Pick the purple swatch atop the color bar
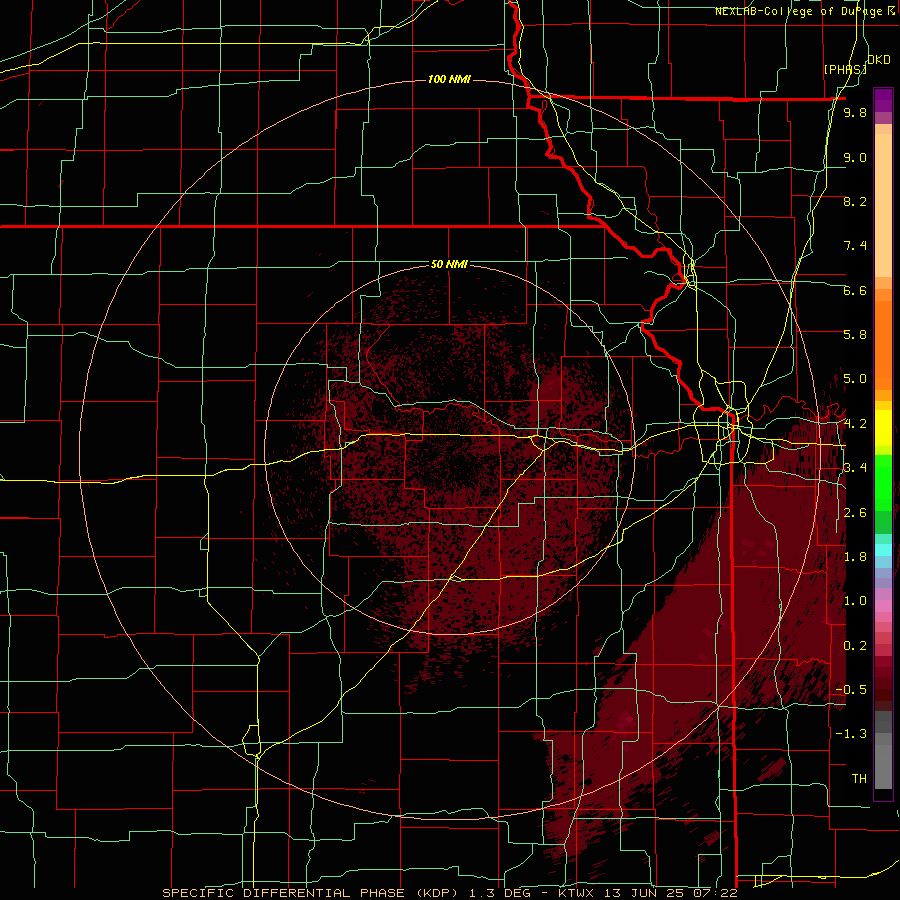 click(883, 100)
